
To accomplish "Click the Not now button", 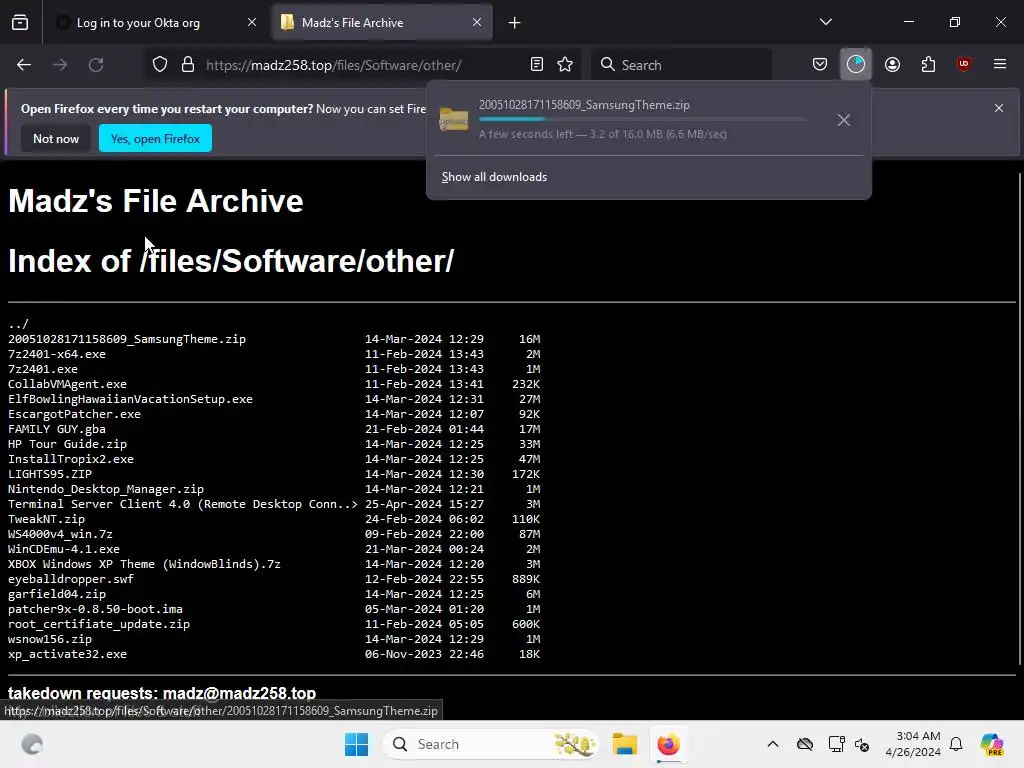I will pyautogui.click(x=56, y=138).
